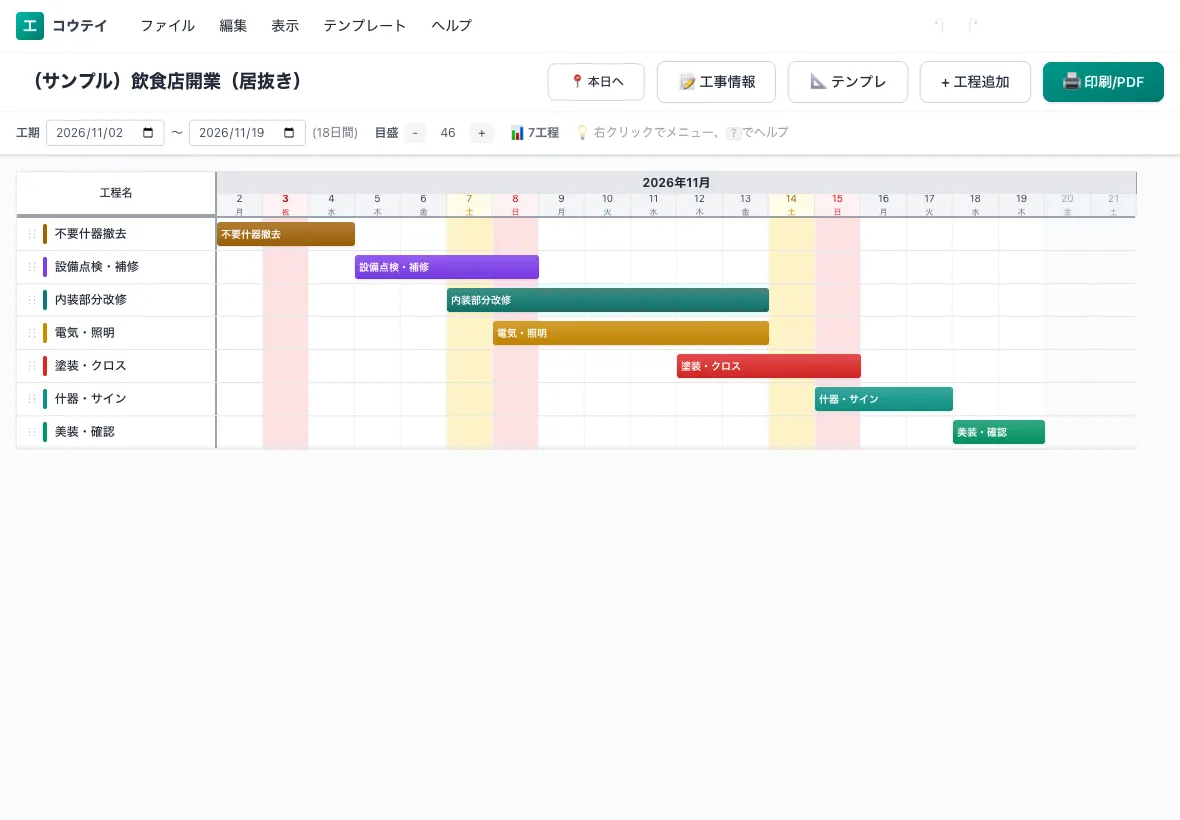Image resolution: width=1180 pixels, height=820 pixels.
Task: Increase scale with plus button
Action: coord(482,133)
